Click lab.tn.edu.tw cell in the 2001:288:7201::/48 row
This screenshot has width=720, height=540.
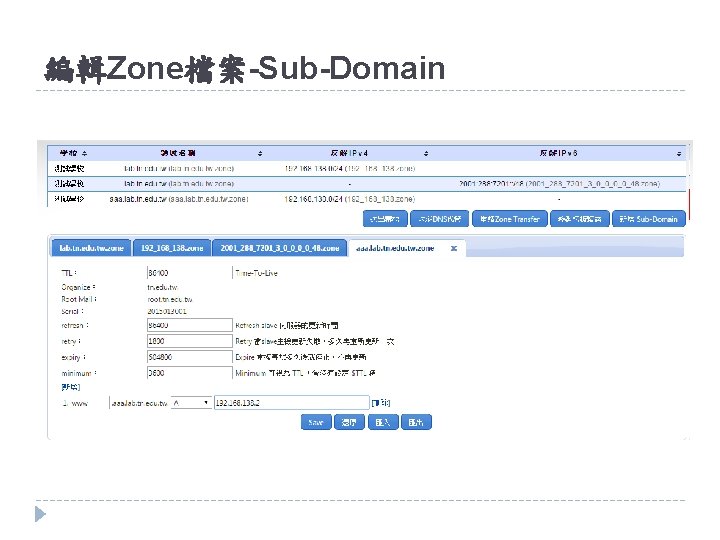pyautogui.click(x=179, y=184)
